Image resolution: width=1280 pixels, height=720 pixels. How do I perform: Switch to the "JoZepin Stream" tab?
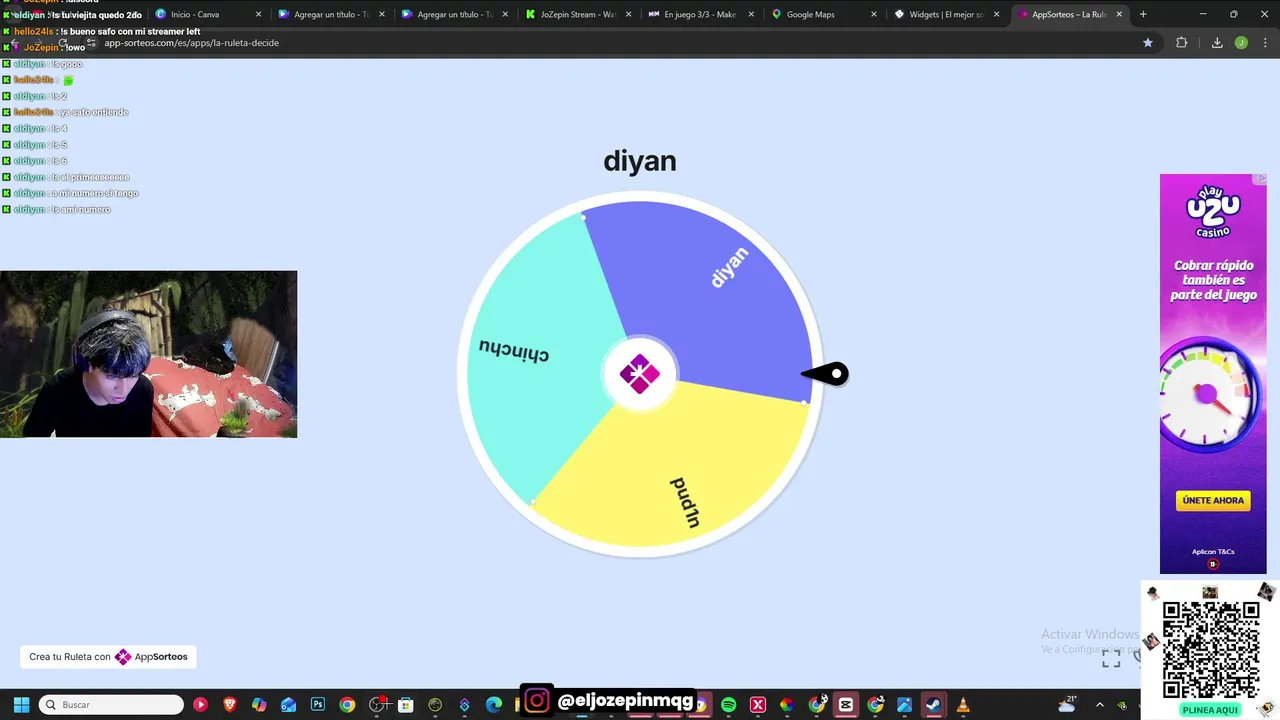[x=578, y=14]
